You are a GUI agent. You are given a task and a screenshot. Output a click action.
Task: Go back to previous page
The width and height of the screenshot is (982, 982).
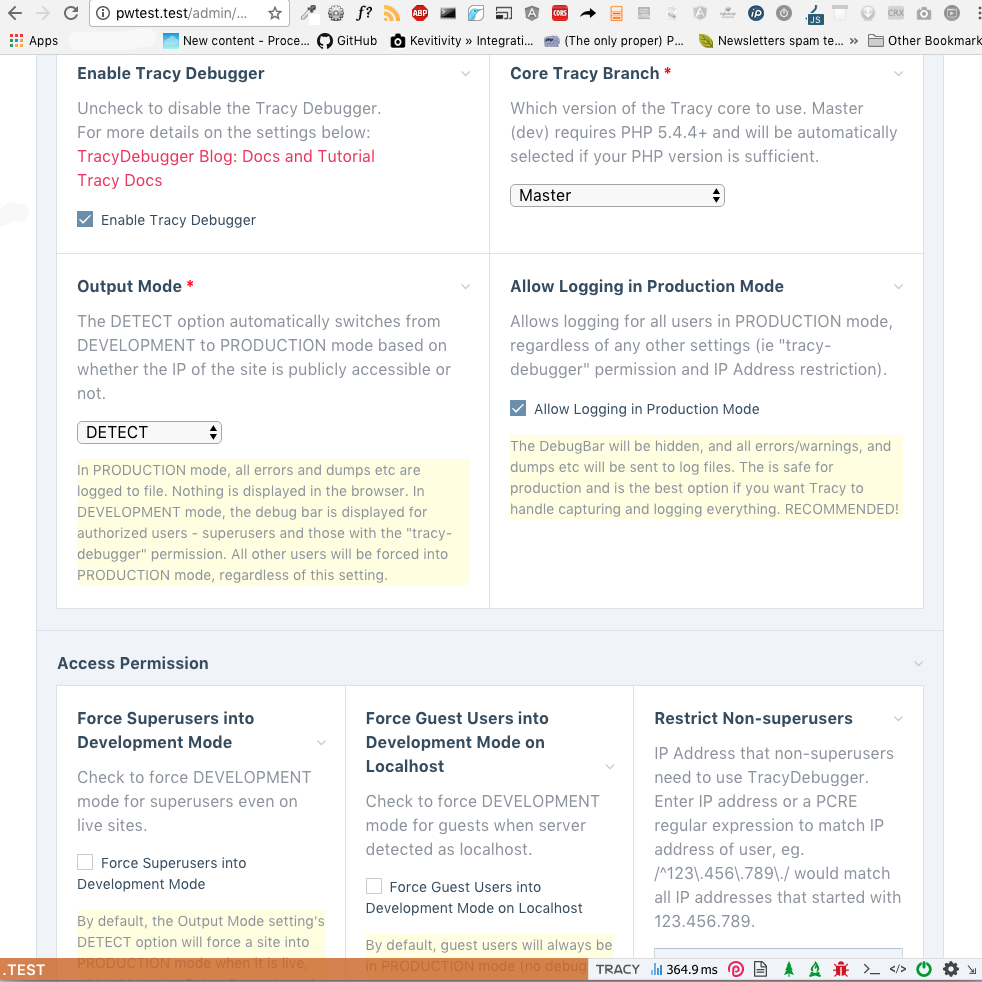[15, 13]
